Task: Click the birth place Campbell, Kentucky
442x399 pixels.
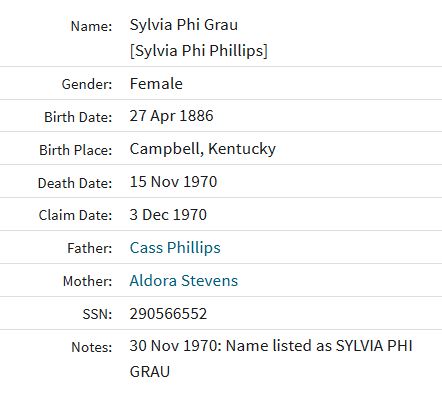Action: pos(203,149)
